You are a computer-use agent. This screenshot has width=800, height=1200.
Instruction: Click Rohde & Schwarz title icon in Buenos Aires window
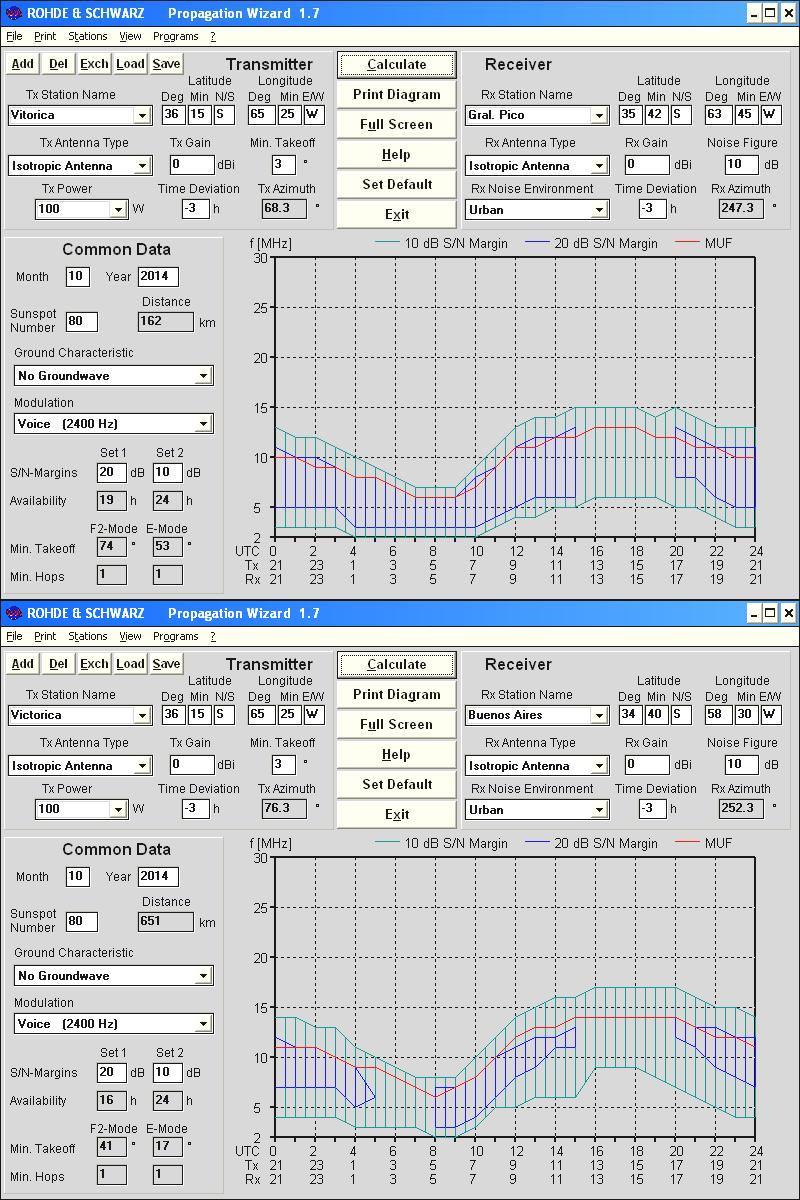click(12, 613)
